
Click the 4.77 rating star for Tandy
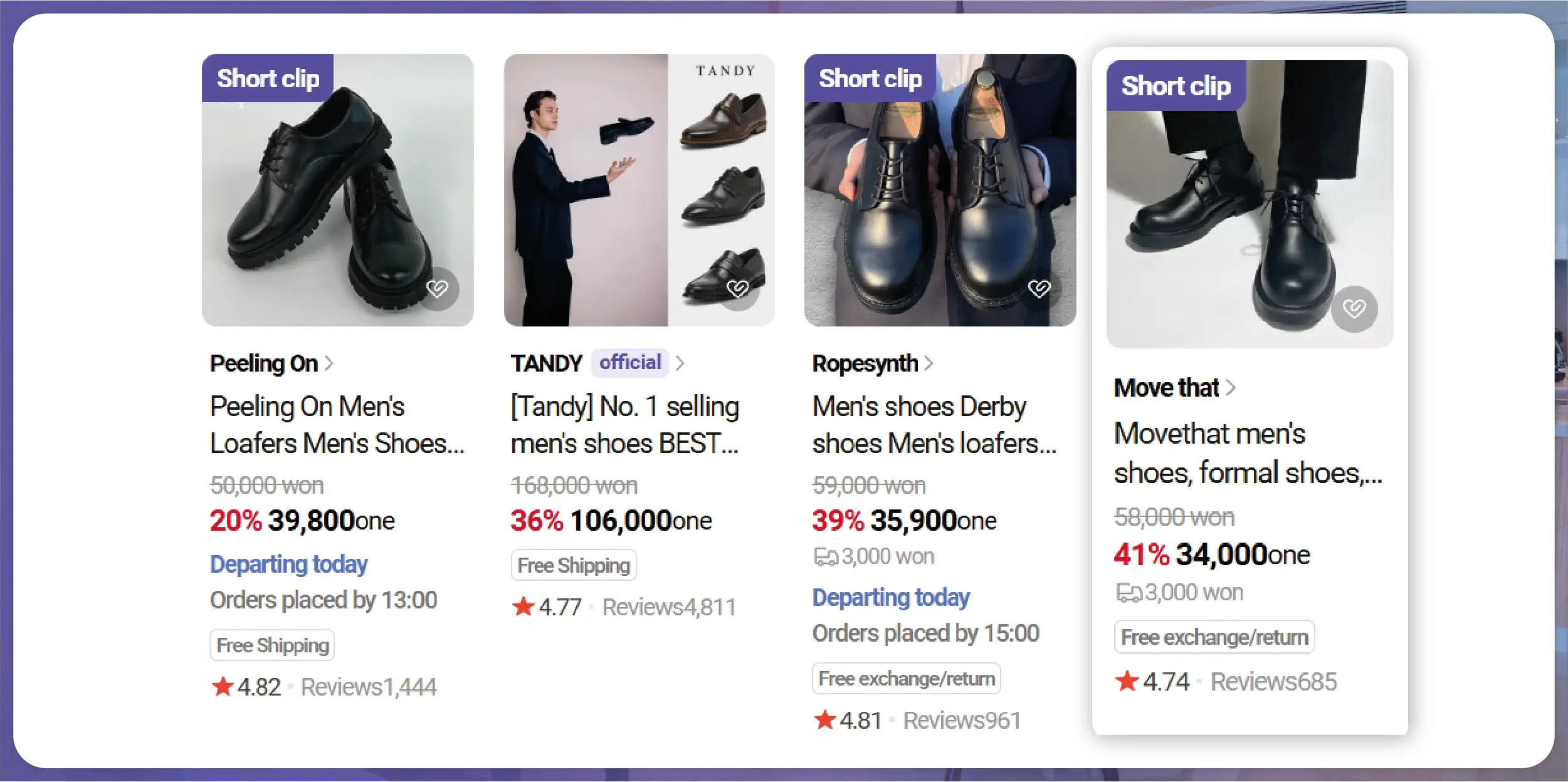[523, 607]
